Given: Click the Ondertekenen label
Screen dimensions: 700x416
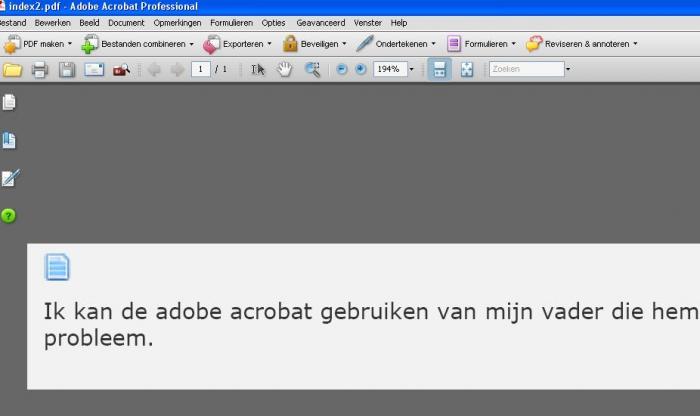Looking at the screenshot, I should (401, 44).
